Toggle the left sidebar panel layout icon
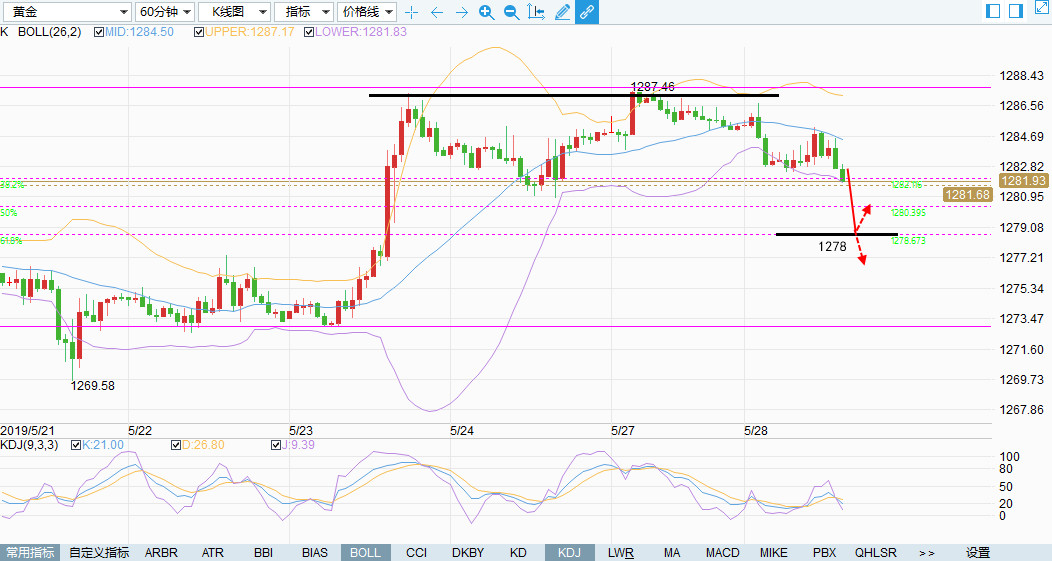 (x=993, y=11)
